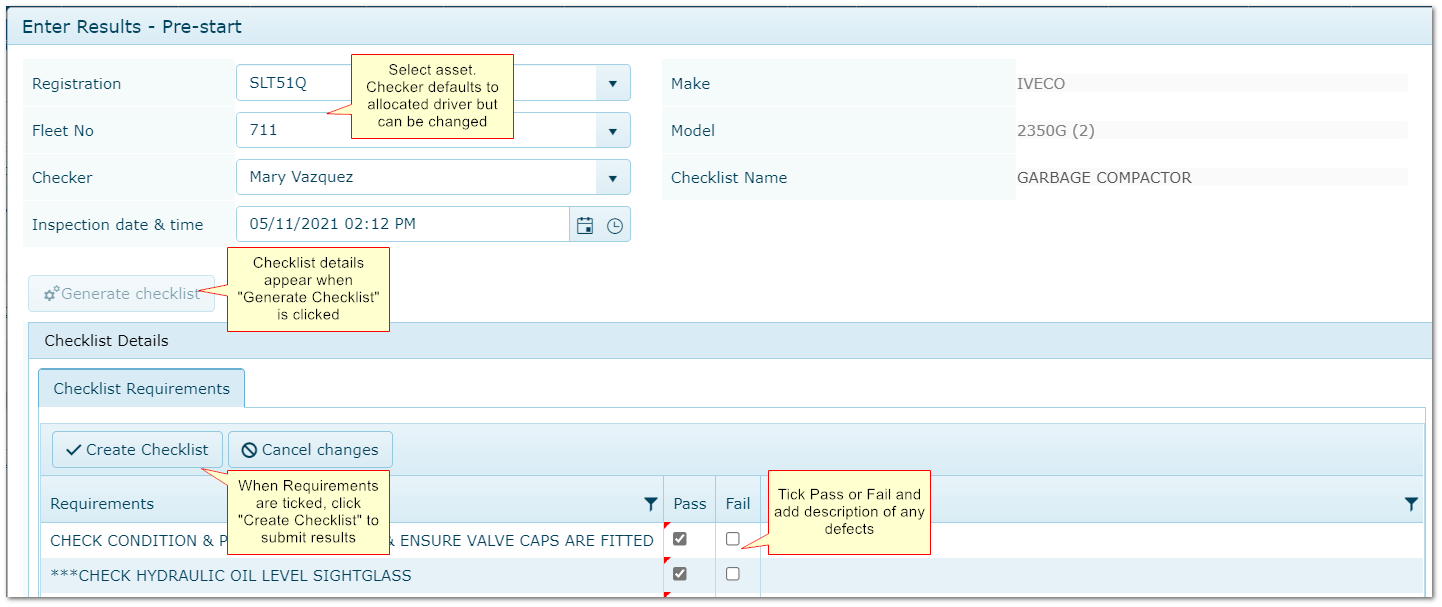Tick Fail for hydraulic oil level sightglass

coord(733,574)
